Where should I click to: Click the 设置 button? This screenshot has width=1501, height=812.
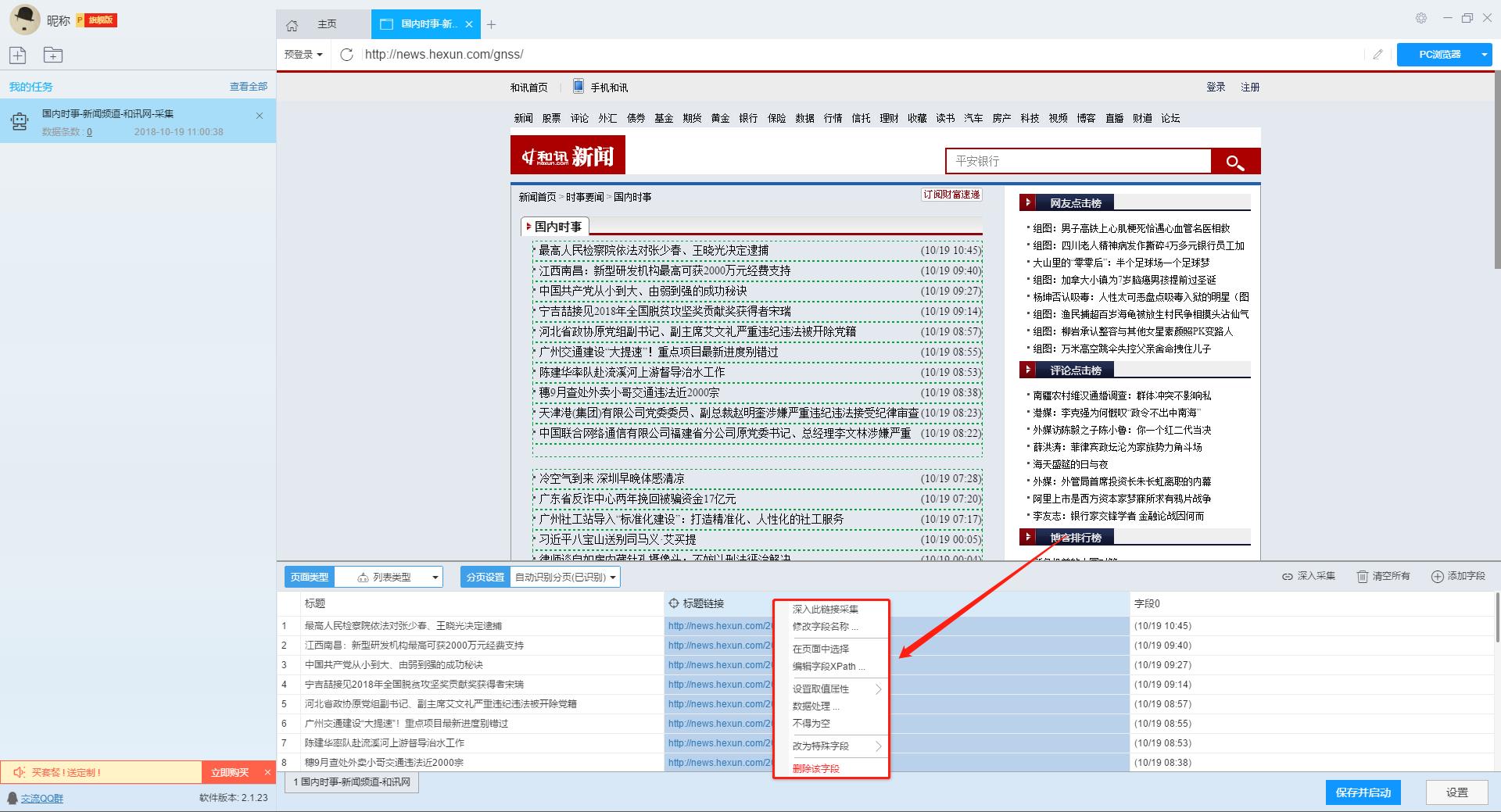point(1456,792)
